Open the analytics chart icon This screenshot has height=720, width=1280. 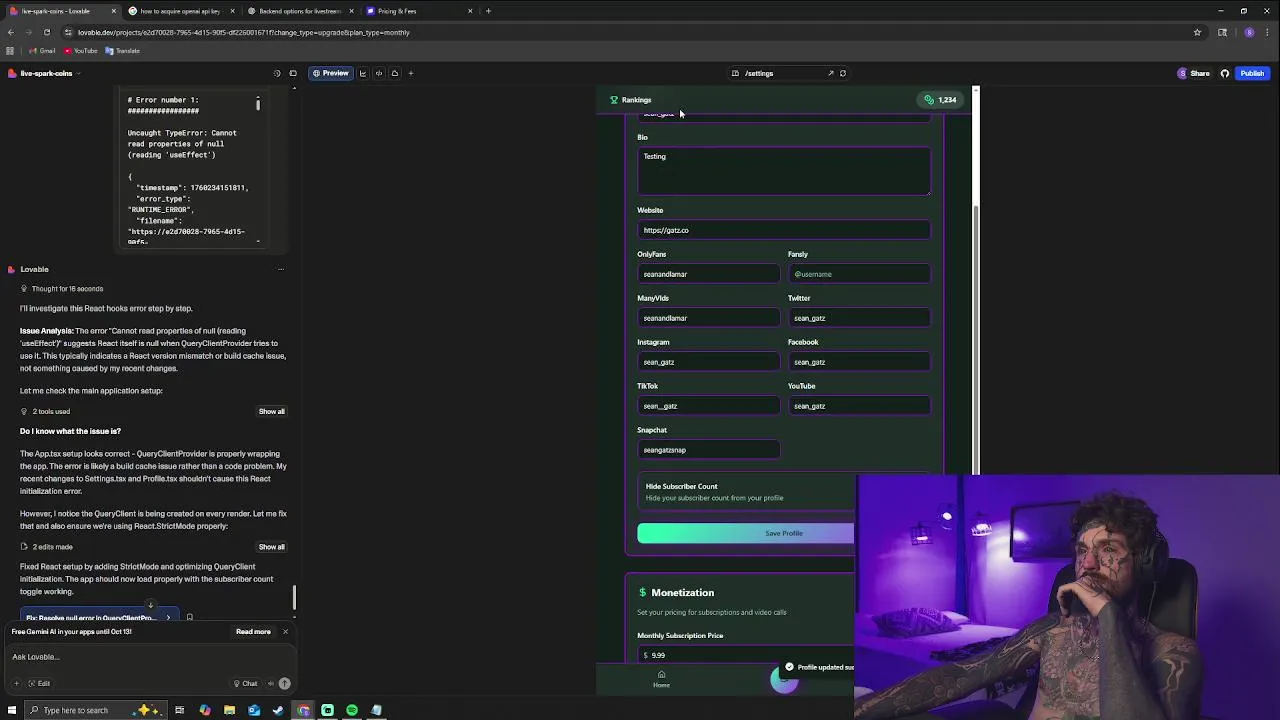point(363,73)
